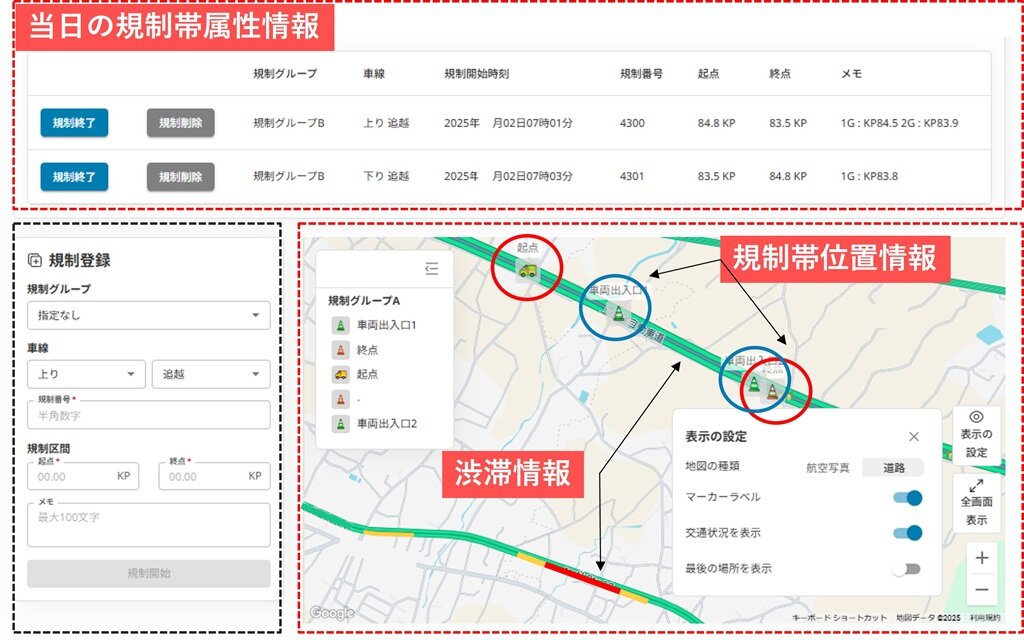1024x640 pixels.
Task: Click the 表示の設定 eye icon button
Action: 976,434
